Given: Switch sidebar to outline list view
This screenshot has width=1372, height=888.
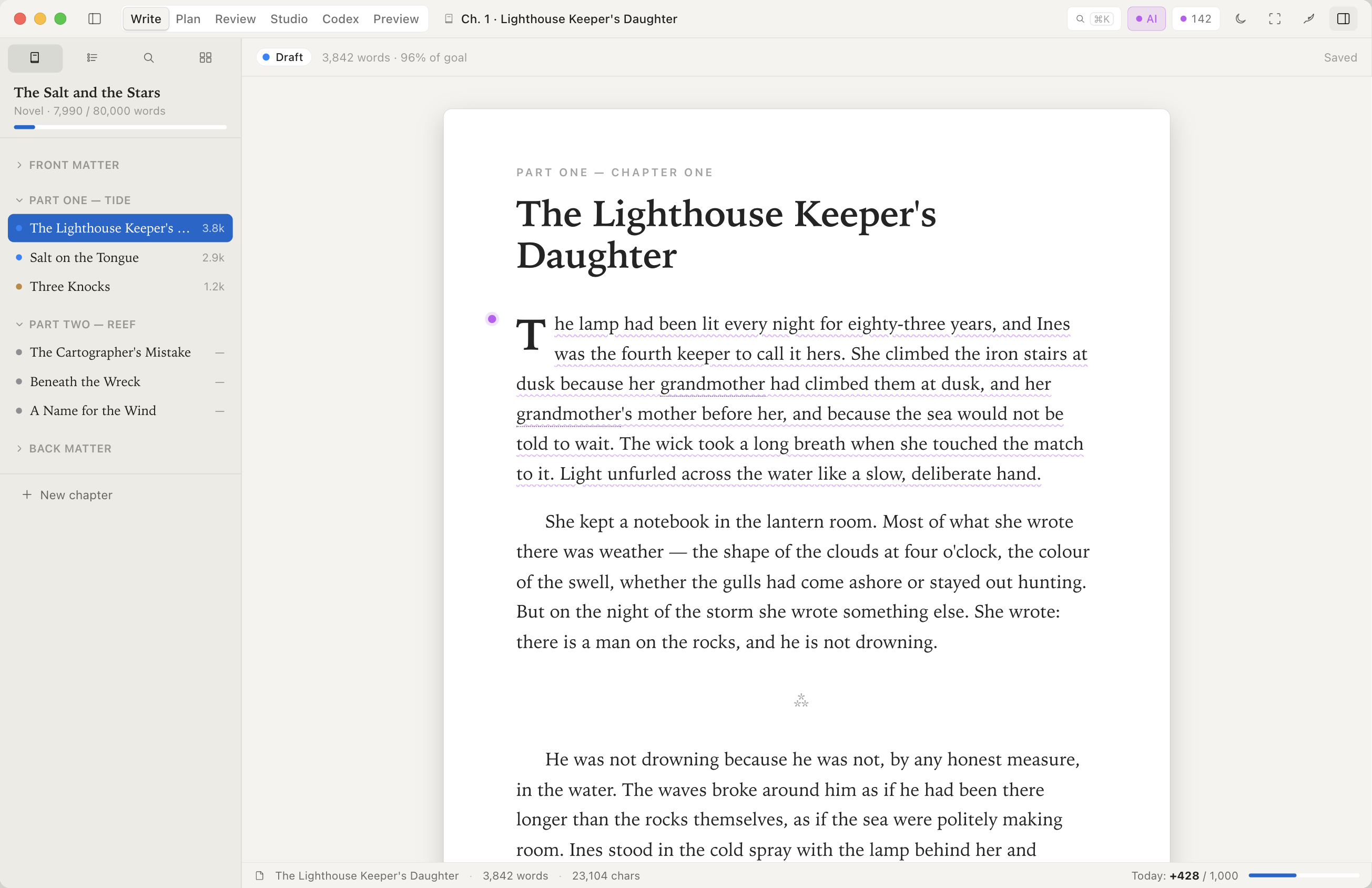Looking at the screenshot, I should 92,58.
